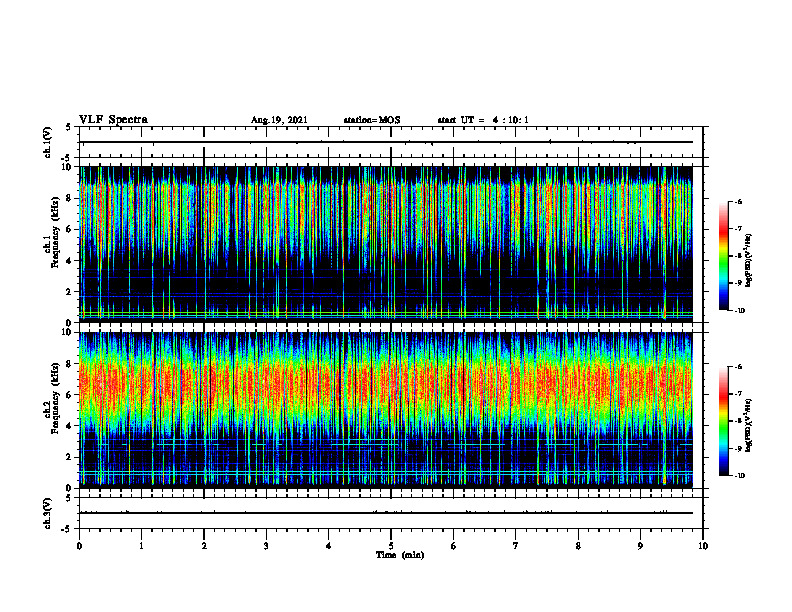Select the date label "Aug.19, 2021"
792x612 pixels.
(x=279, y=120)
